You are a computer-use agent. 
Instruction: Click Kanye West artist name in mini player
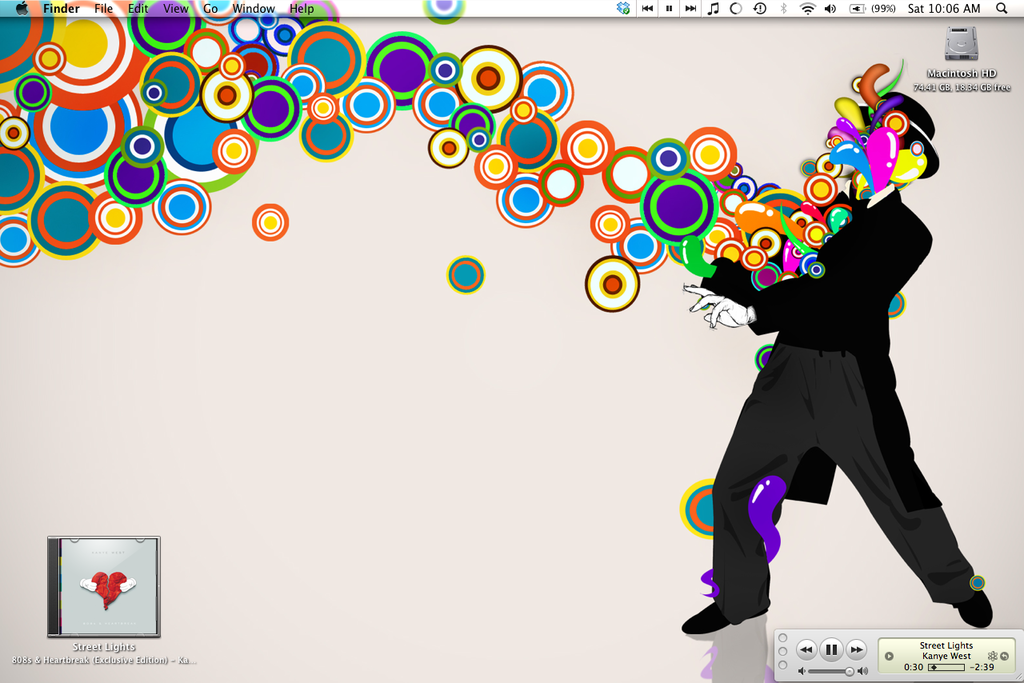947,656
